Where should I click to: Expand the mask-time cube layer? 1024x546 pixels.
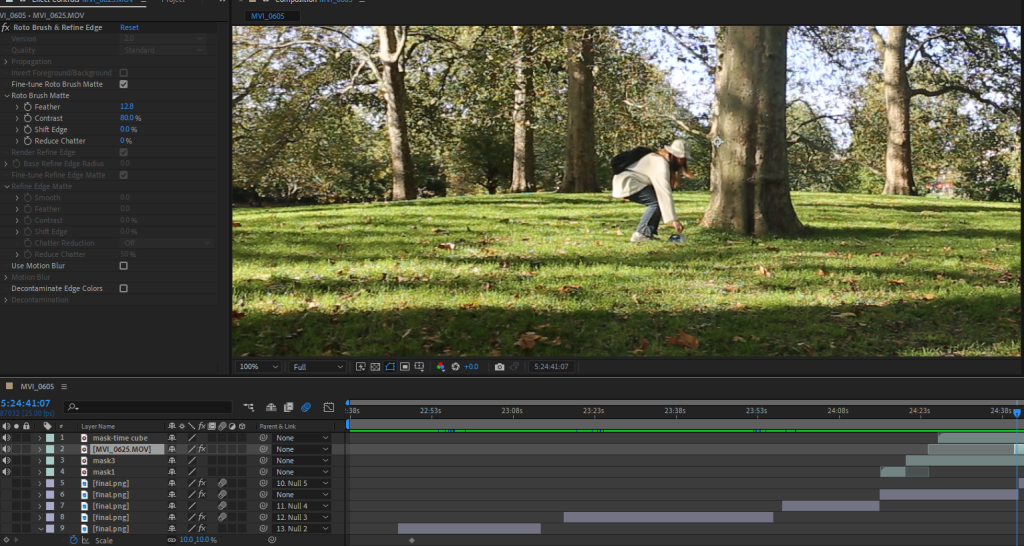39,438
